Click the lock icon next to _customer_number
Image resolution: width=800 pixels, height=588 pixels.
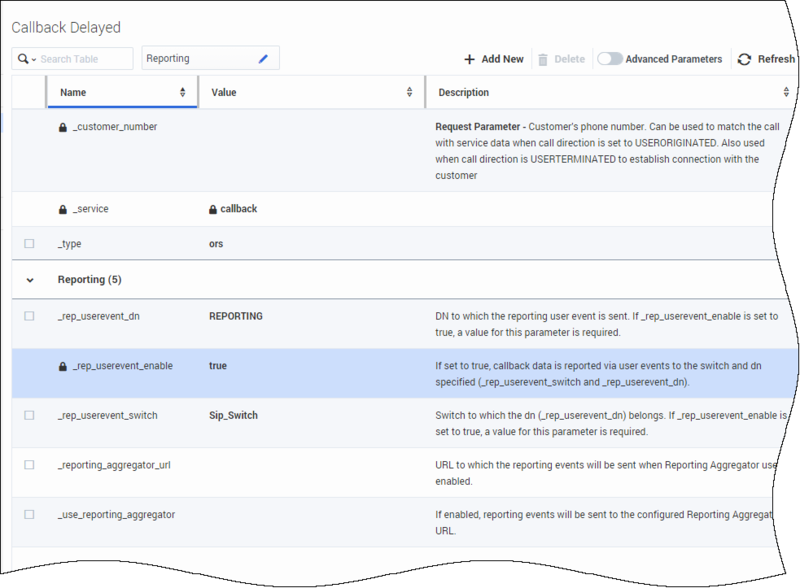click(x=63, y=127)
